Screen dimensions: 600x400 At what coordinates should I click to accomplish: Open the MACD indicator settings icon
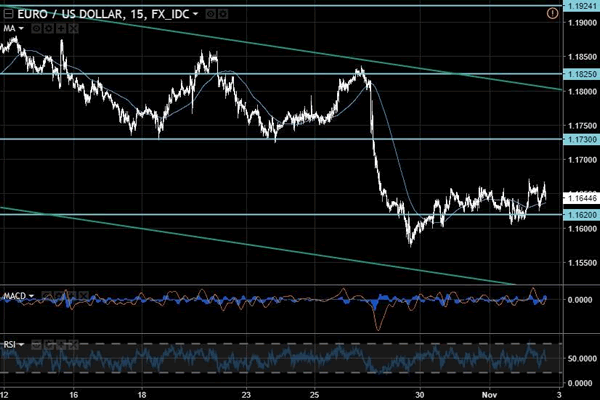[x=59, y=296]
